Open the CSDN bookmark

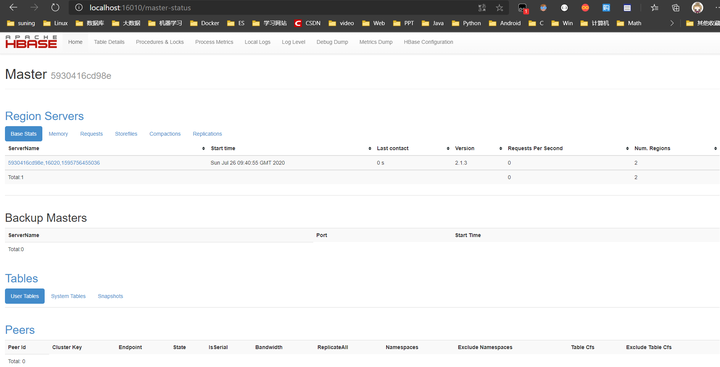pos(307,23)
